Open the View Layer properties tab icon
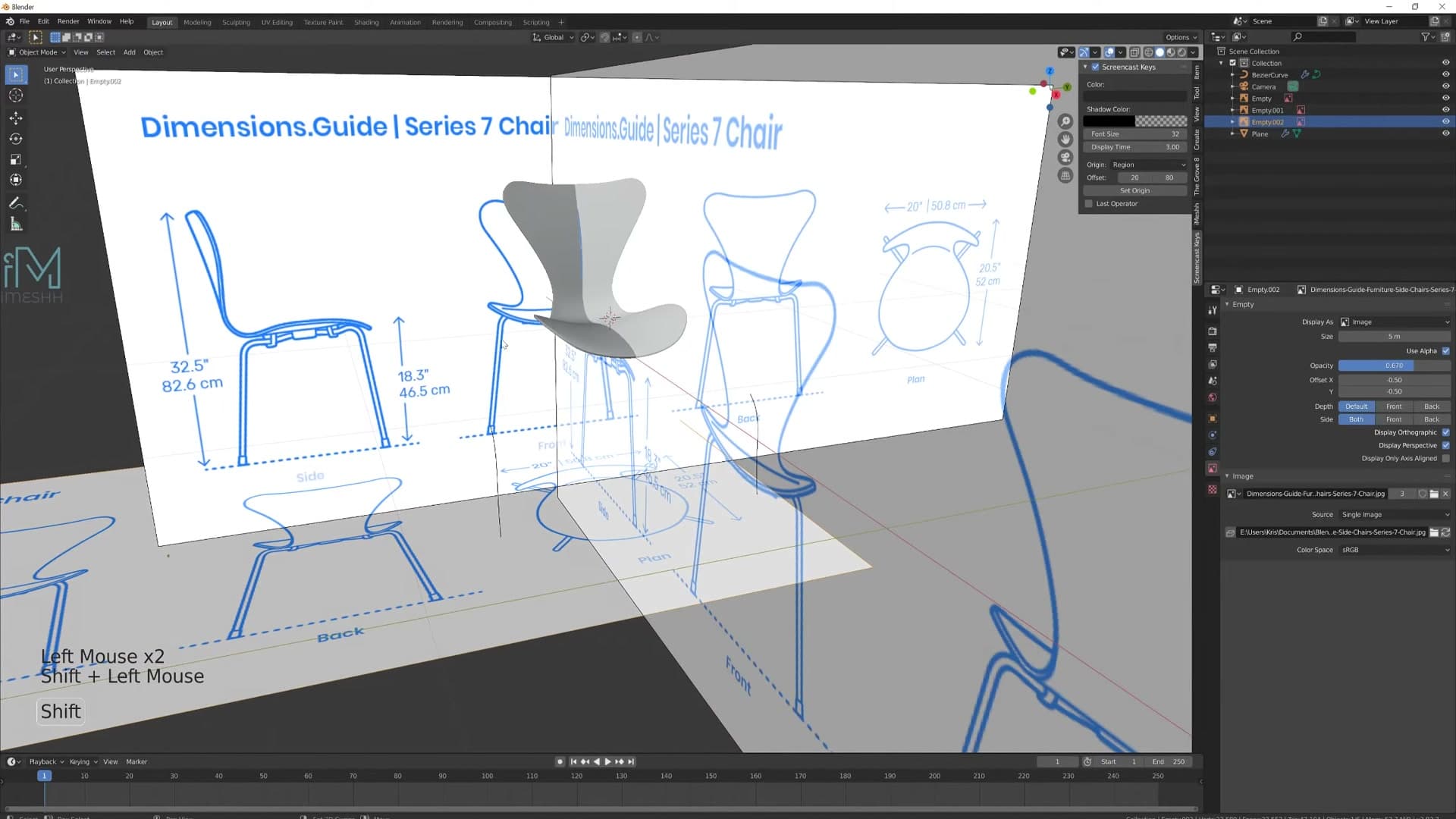1456x819 pixels. point(1212,365)
